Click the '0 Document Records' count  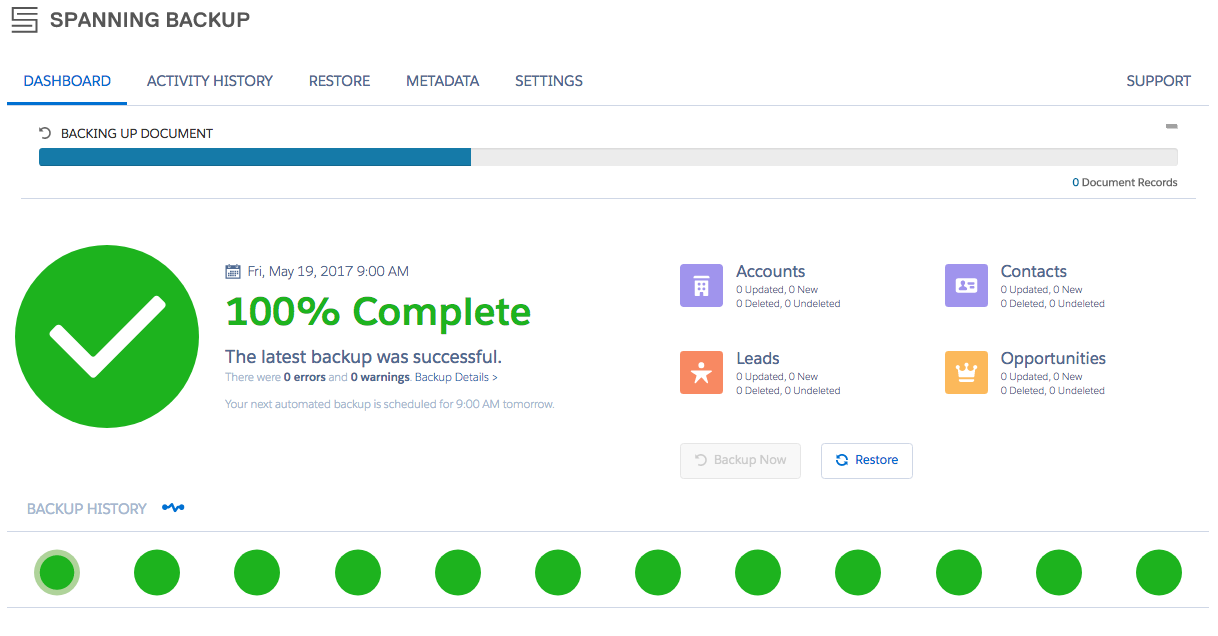point(1125,183)
